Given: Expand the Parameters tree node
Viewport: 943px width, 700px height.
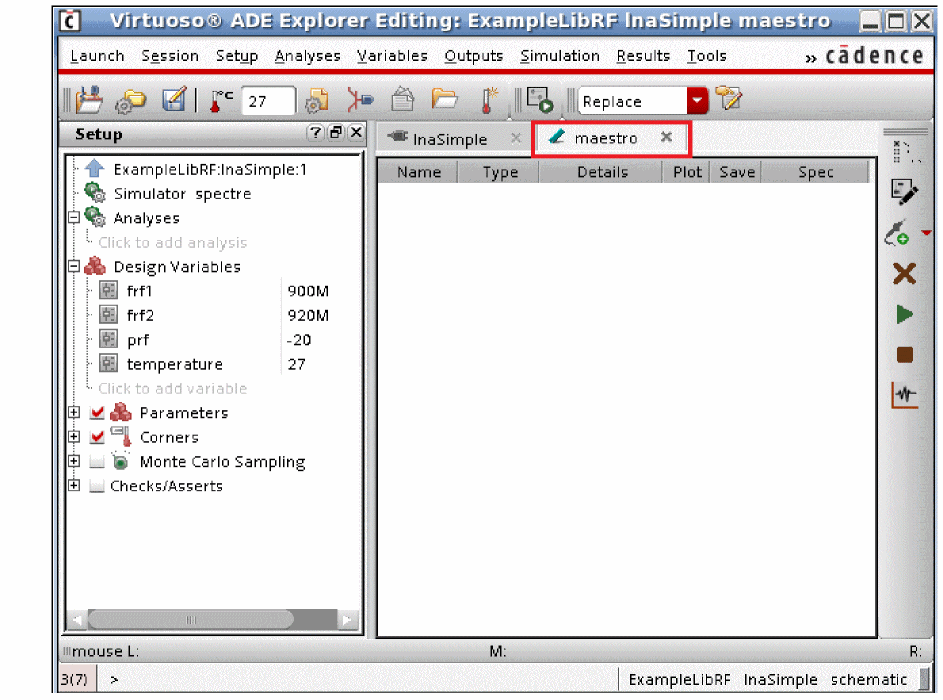Looking at the screenshot, I should tap(74, 413).
